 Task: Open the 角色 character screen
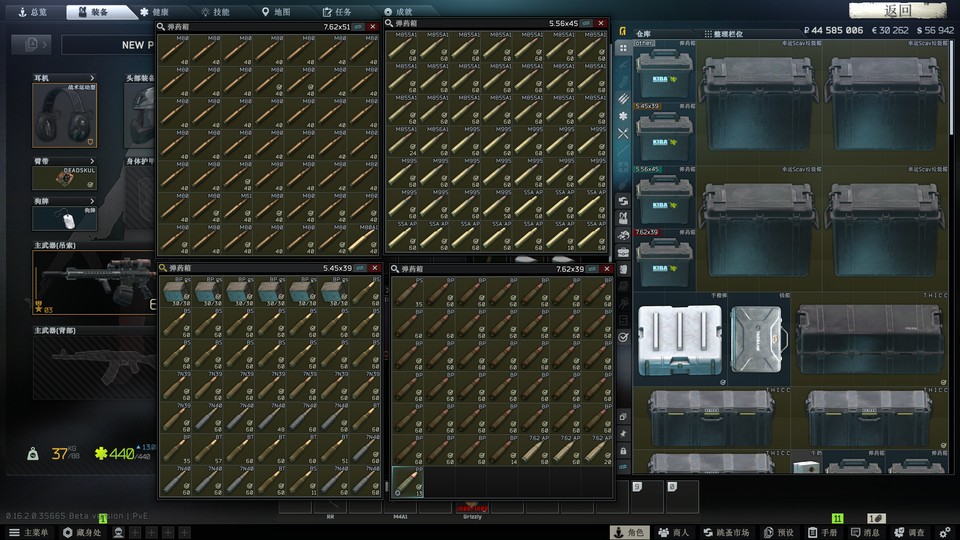coord(629,532)
